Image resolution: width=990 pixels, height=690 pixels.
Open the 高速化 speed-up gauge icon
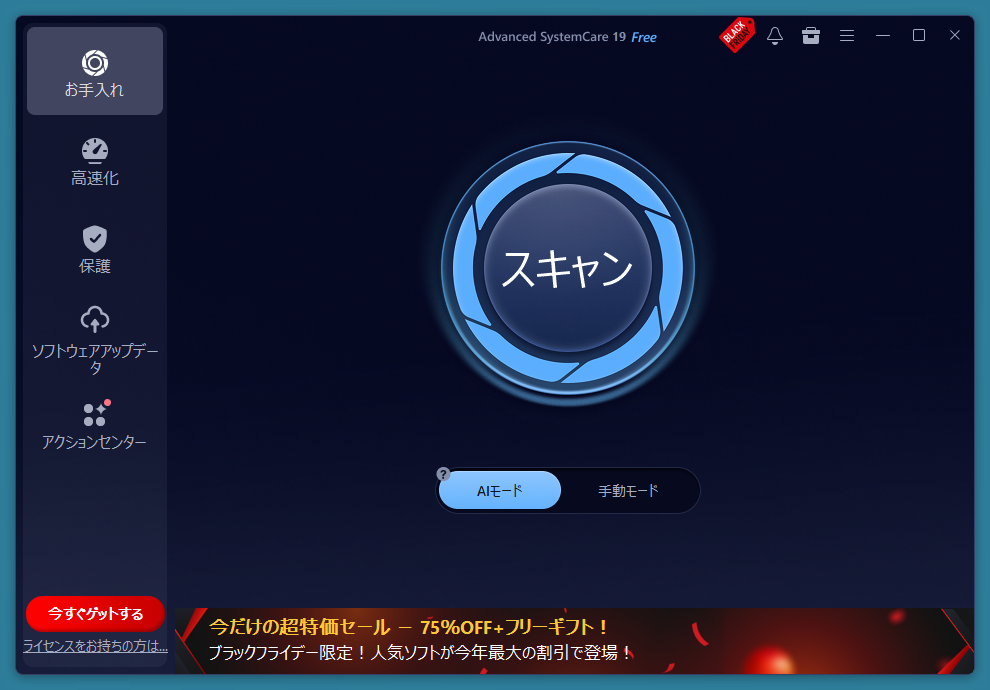(95, 151)
